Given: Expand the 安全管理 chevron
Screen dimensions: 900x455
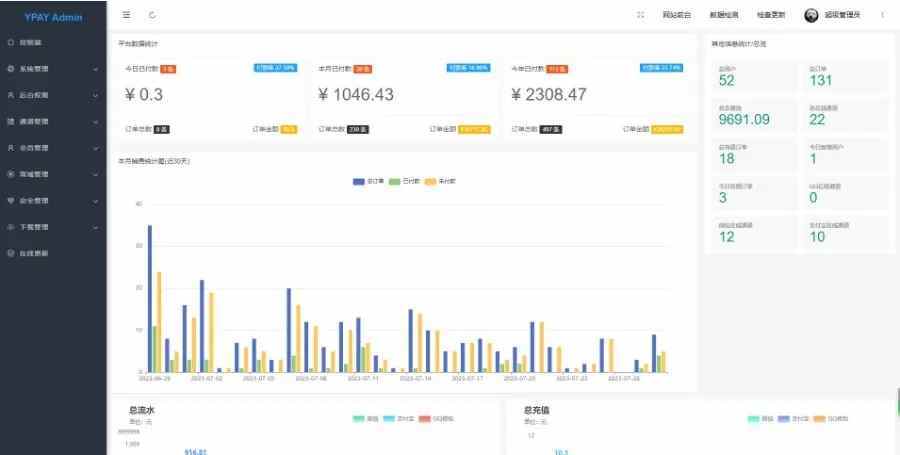Looking at the screenshot, I should (x=95, y=201).
